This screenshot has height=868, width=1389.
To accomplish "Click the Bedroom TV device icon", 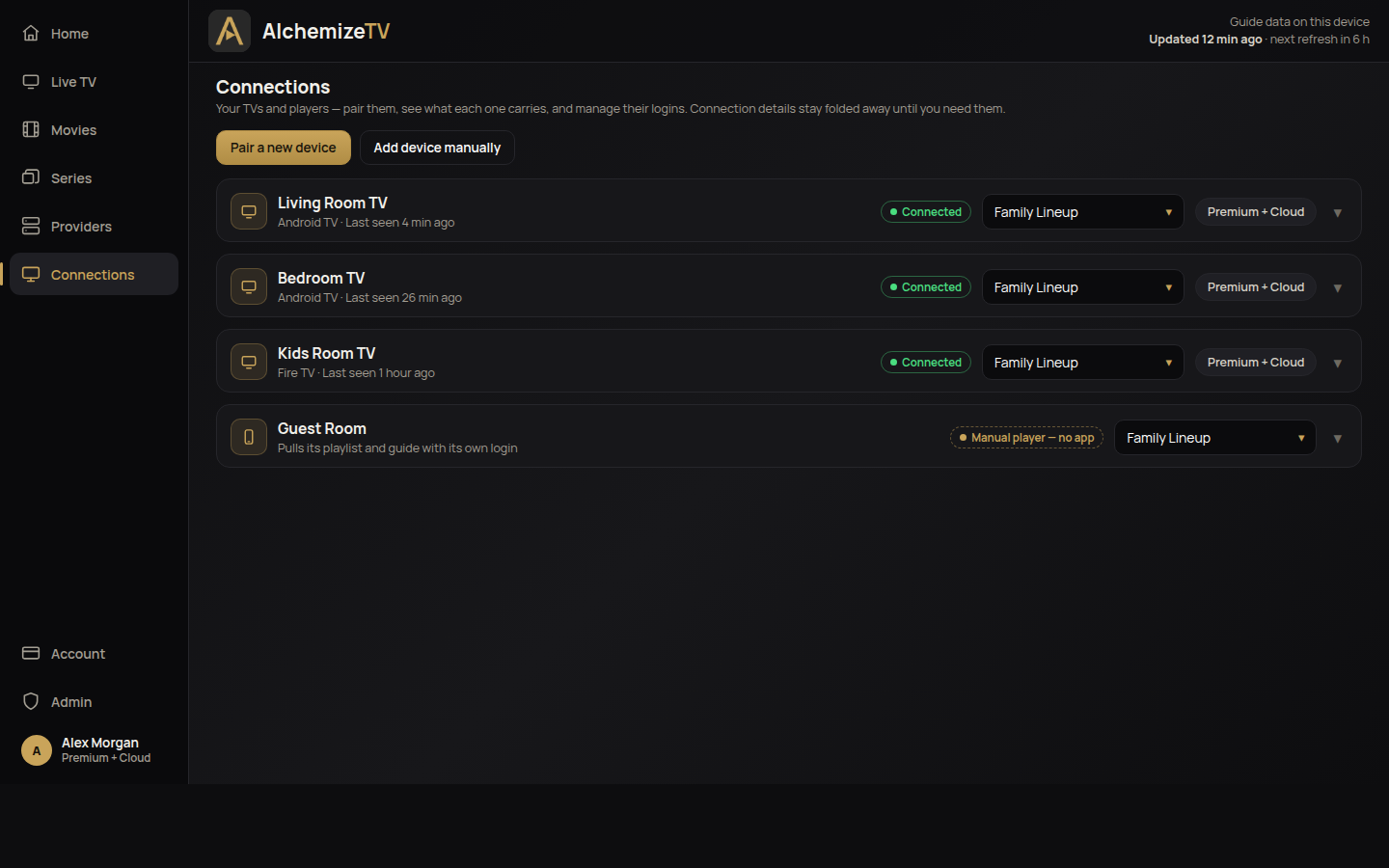I will coord(249,286).
